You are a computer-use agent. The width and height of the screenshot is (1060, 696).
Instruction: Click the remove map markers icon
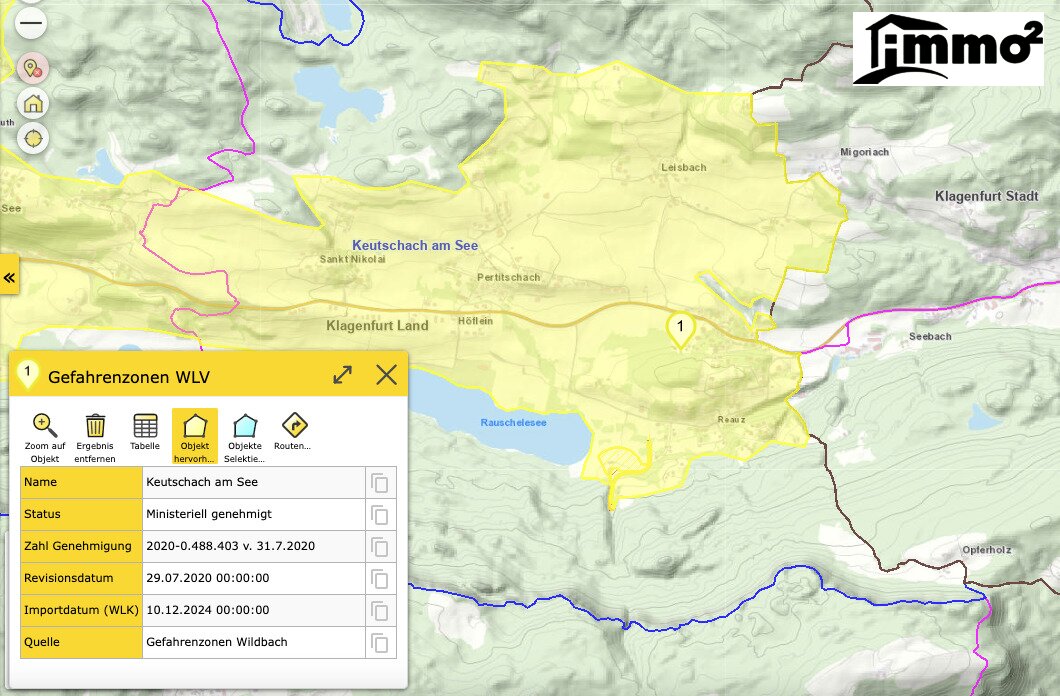click(x=32, y=68)
